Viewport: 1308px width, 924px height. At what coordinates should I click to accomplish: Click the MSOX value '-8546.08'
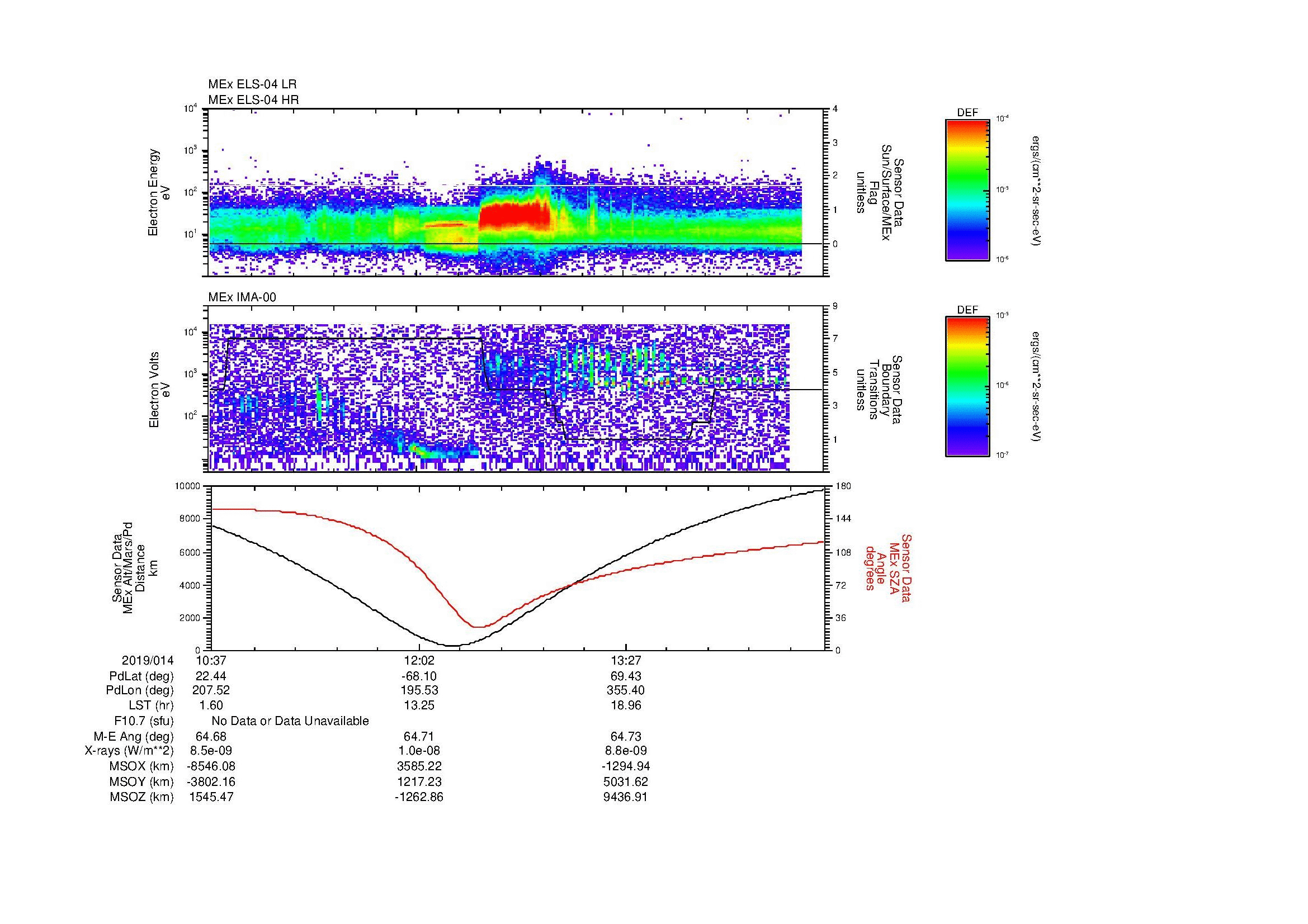click(211, 766)
